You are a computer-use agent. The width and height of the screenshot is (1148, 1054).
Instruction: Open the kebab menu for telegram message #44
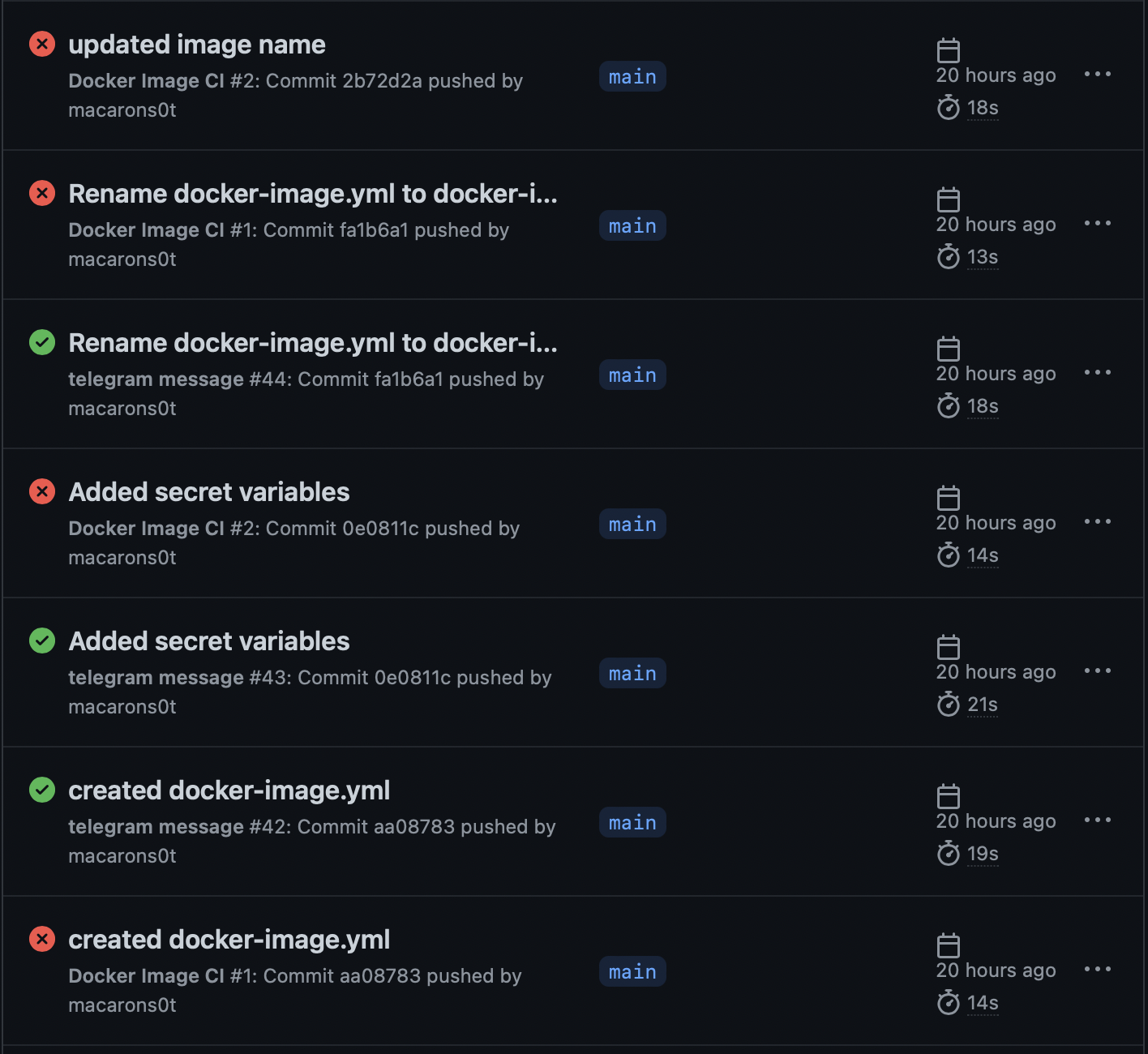1098,372
